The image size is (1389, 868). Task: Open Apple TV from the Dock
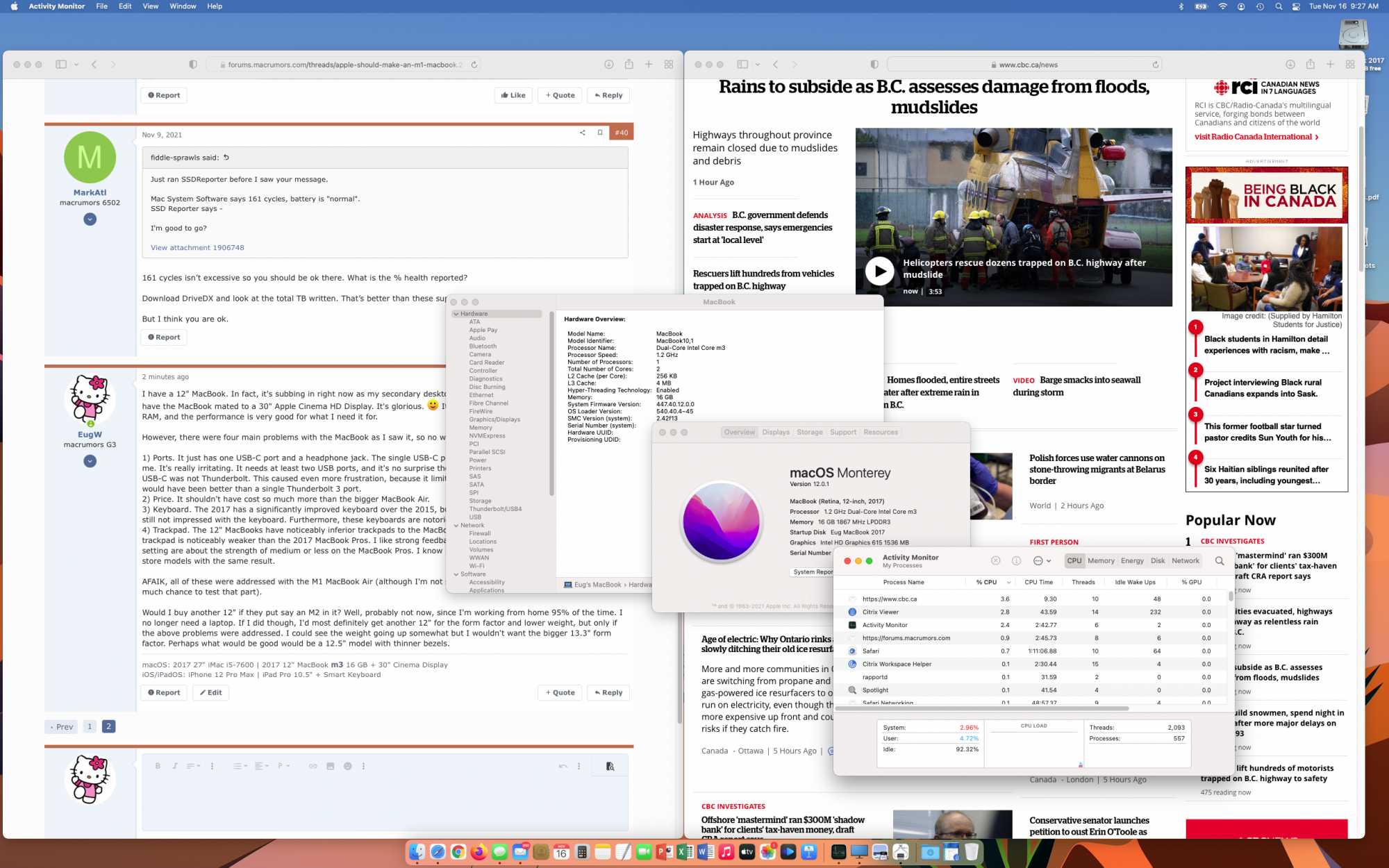[x=747, y=851]
